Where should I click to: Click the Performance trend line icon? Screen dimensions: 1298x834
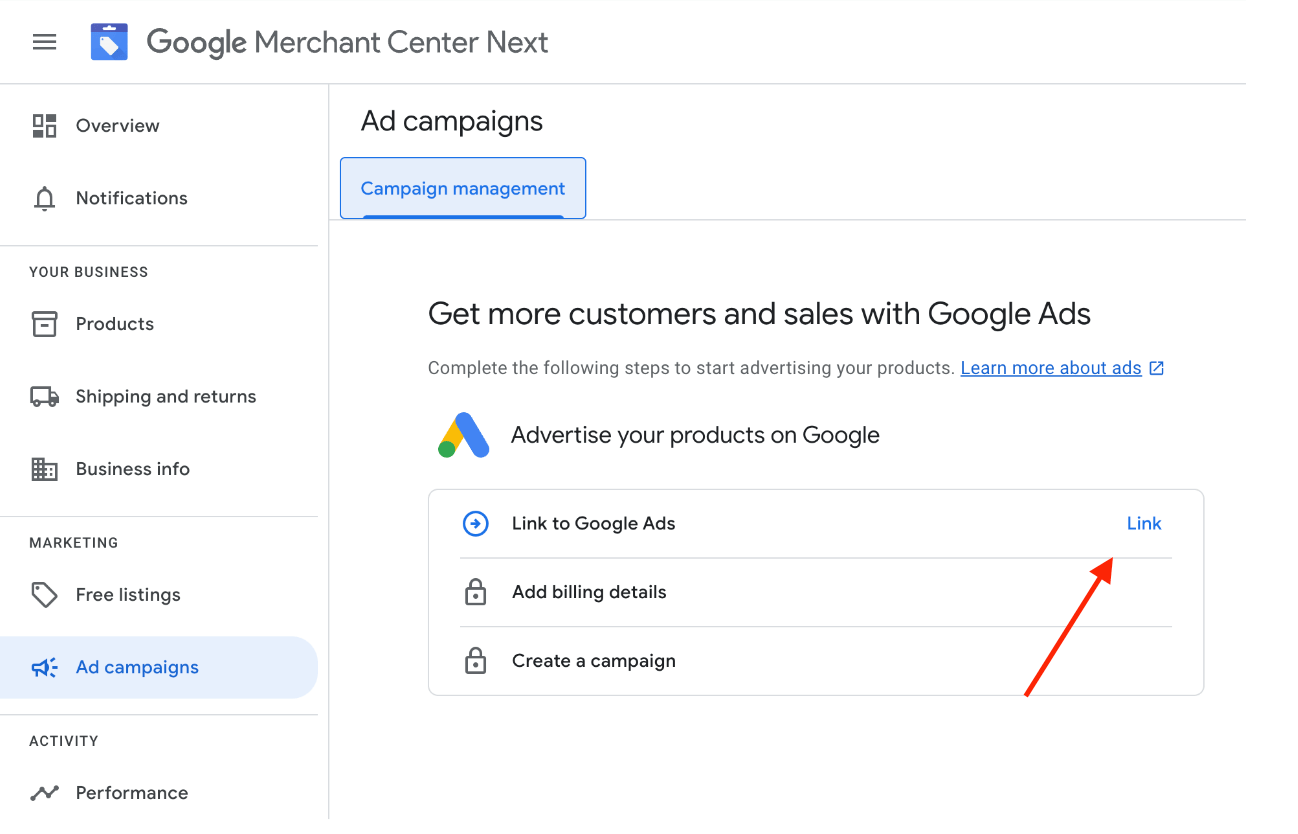(x=45, y=793)
